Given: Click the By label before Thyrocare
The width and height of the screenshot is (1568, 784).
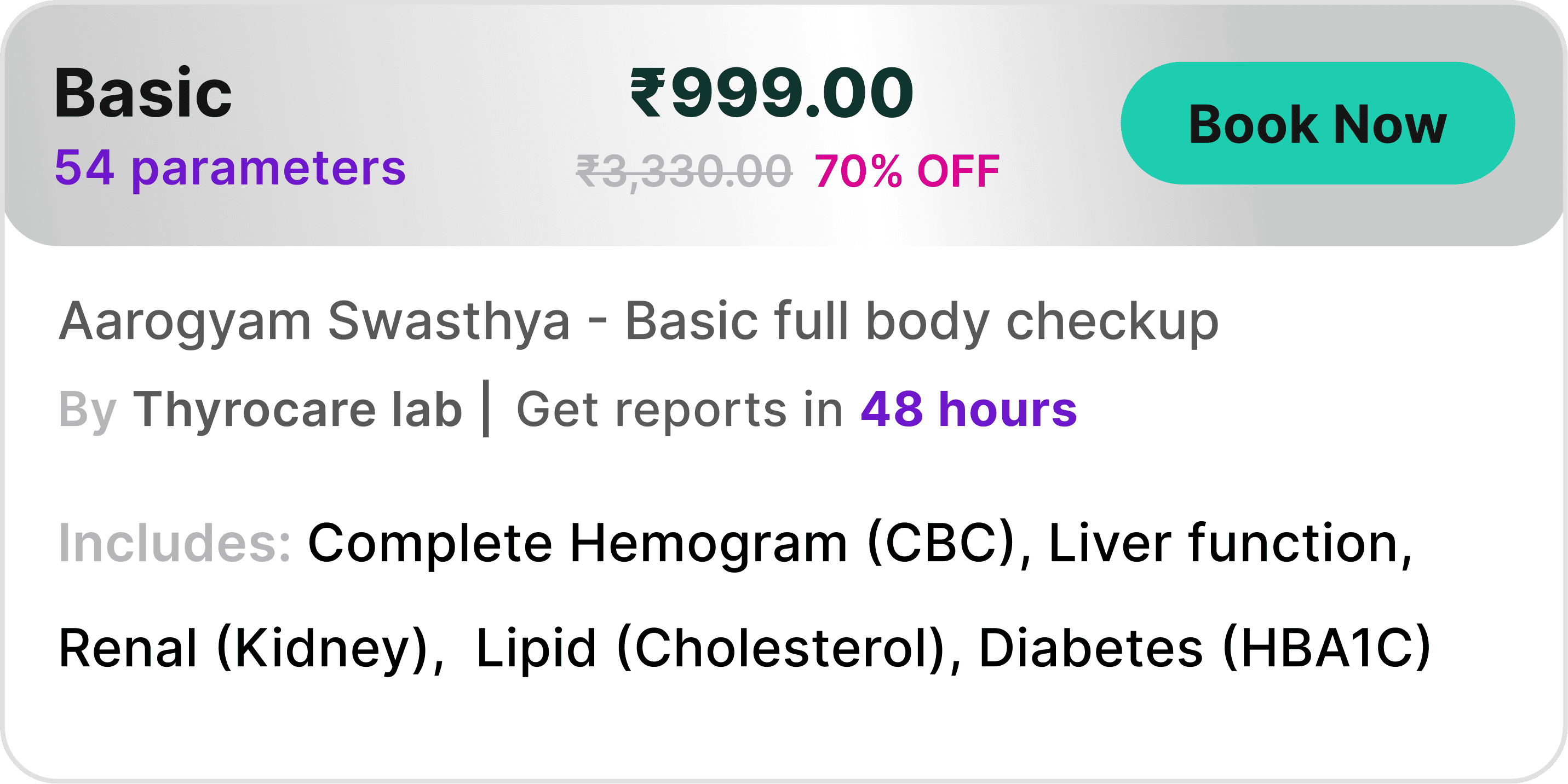Looking at the screenshot, I should pyautogui.click(x=87, y=410).
